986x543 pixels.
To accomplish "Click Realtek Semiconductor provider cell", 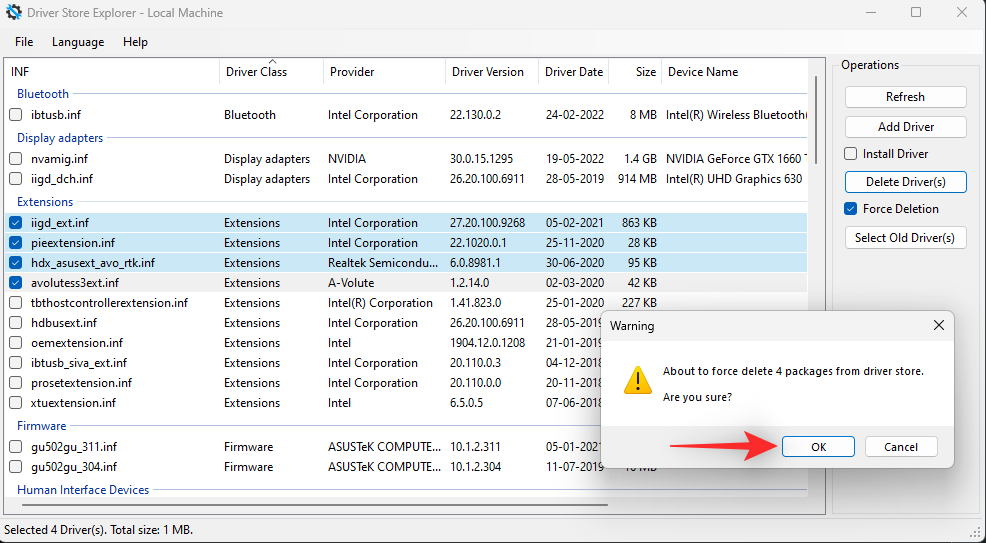I will tap(383, 263).
